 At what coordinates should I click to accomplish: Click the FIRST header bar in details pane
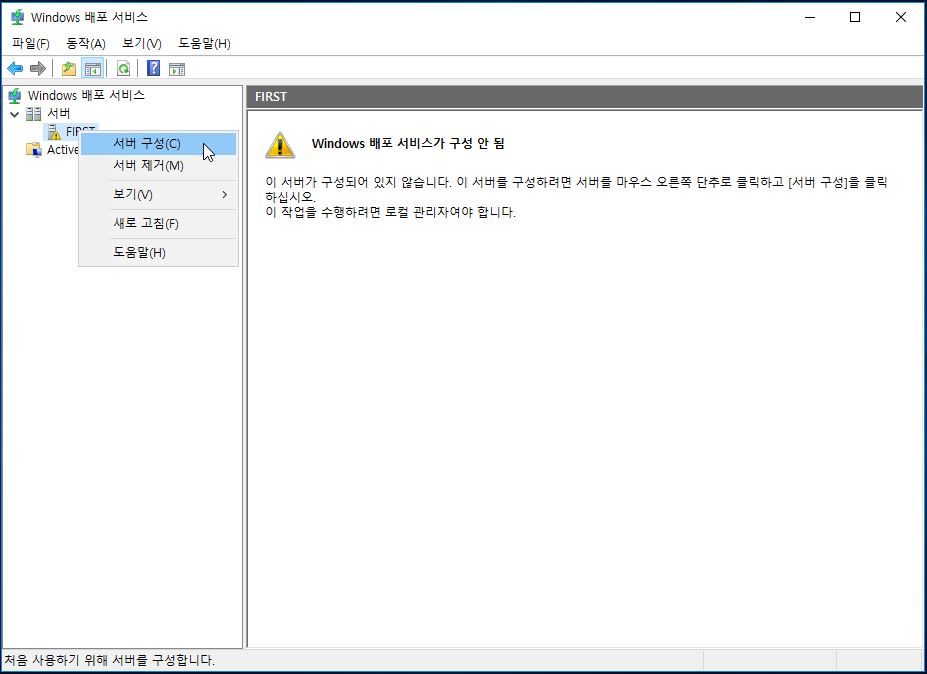585,97
